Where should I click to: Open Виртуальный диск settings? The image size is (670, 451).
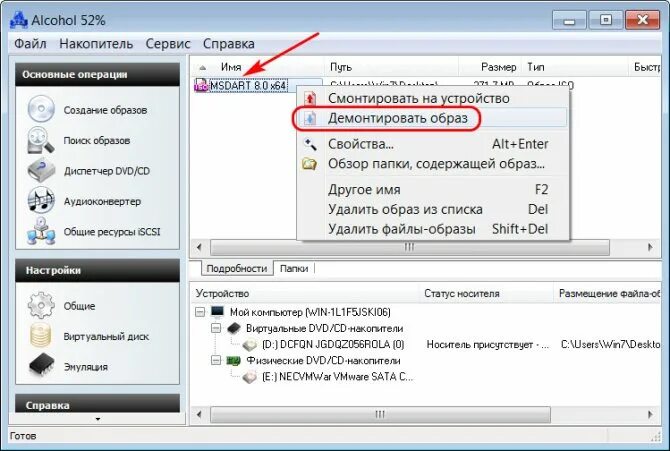[106, 336]
